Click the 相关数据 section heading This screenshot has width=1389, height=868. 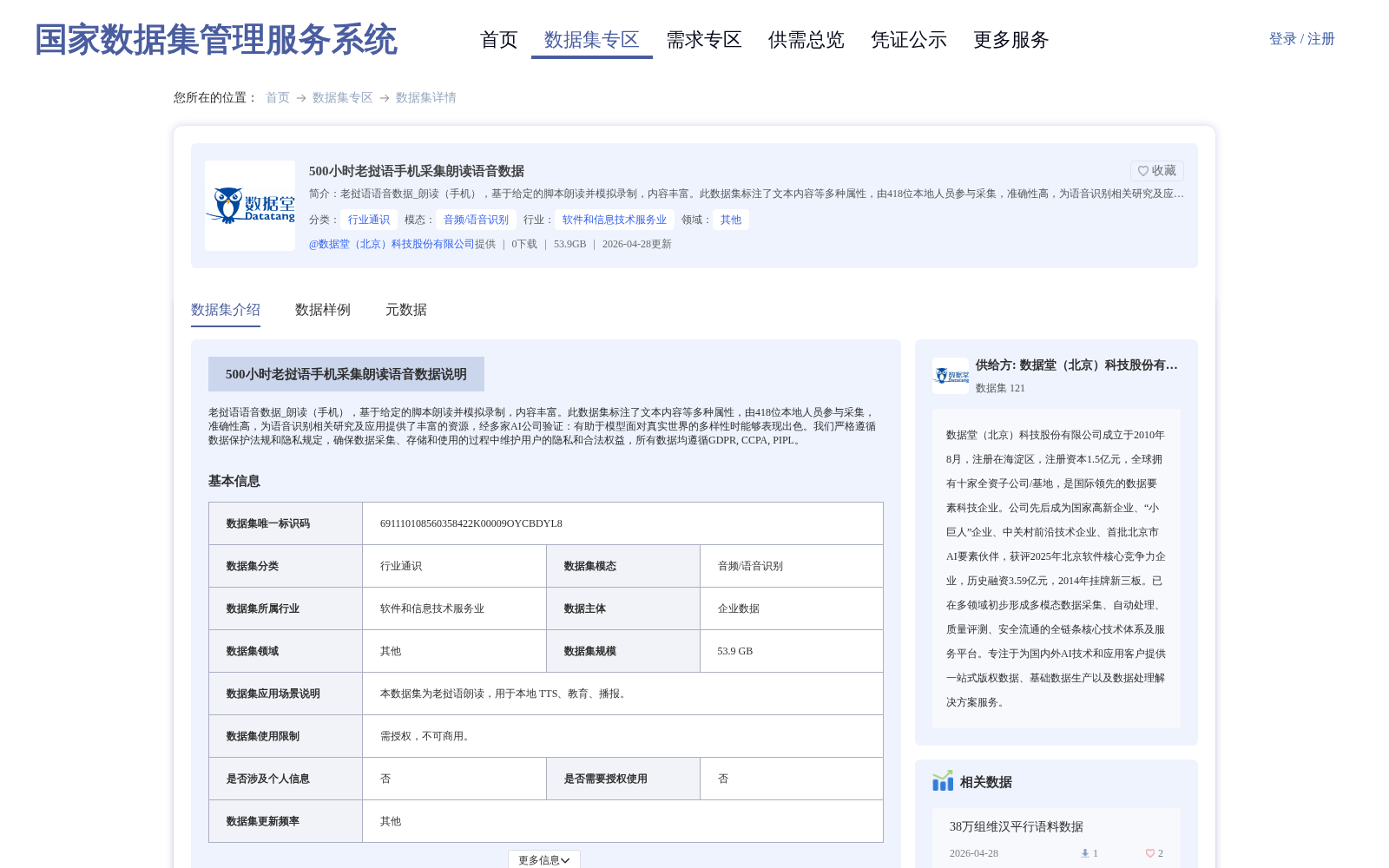tap(986, 782)
